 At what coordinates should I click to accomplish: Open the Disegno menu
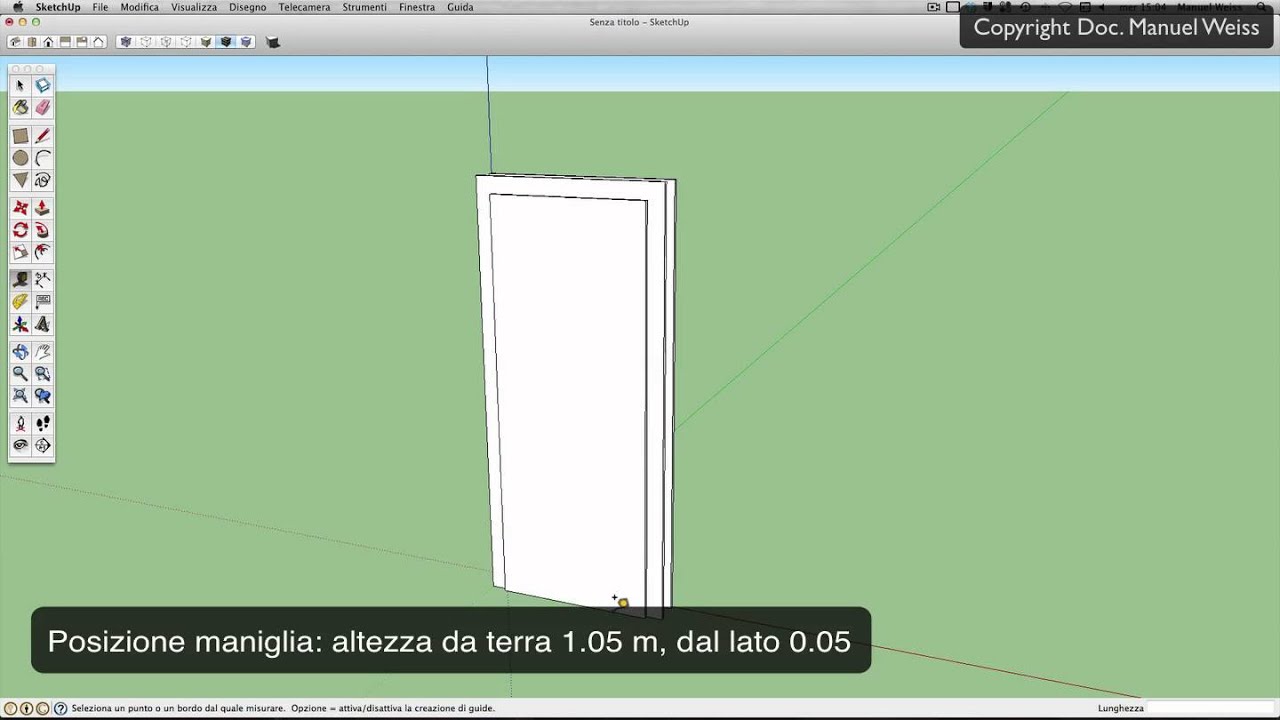point(248,7)
